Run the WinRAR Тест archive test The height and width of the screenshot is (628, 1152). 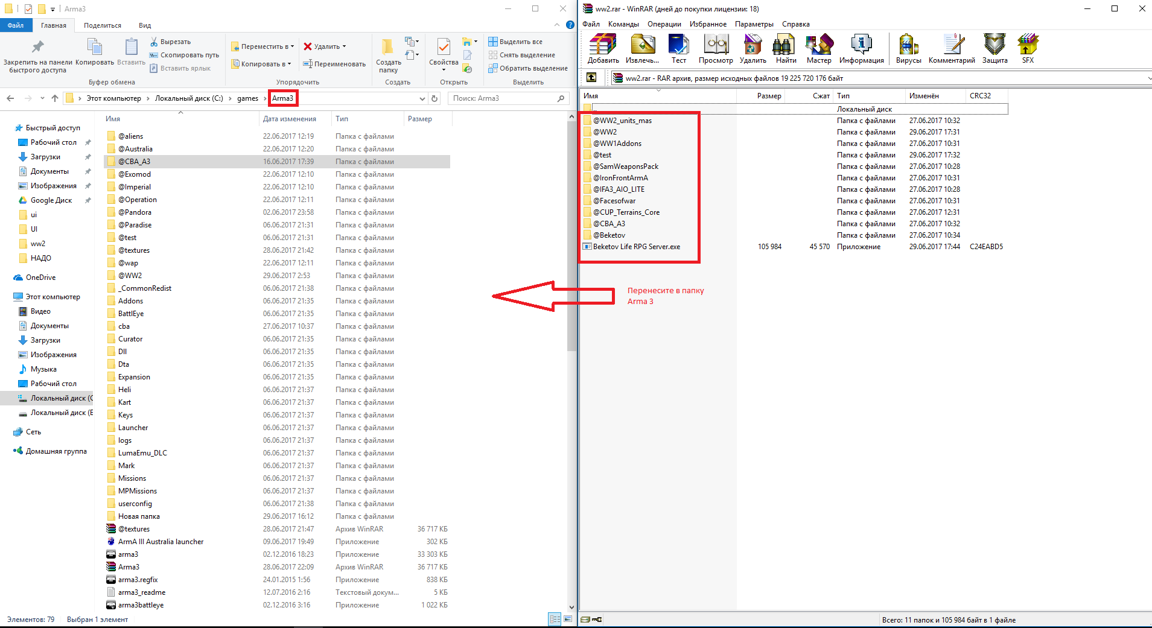point(679,48)
